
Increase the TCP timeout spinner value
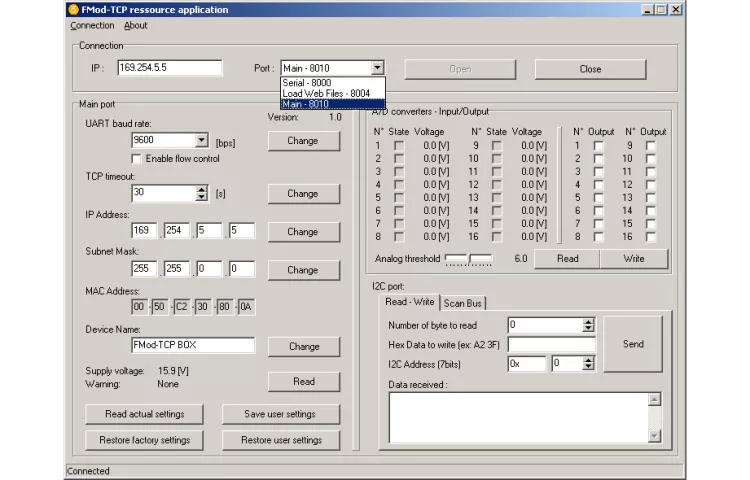click(201, 189)
